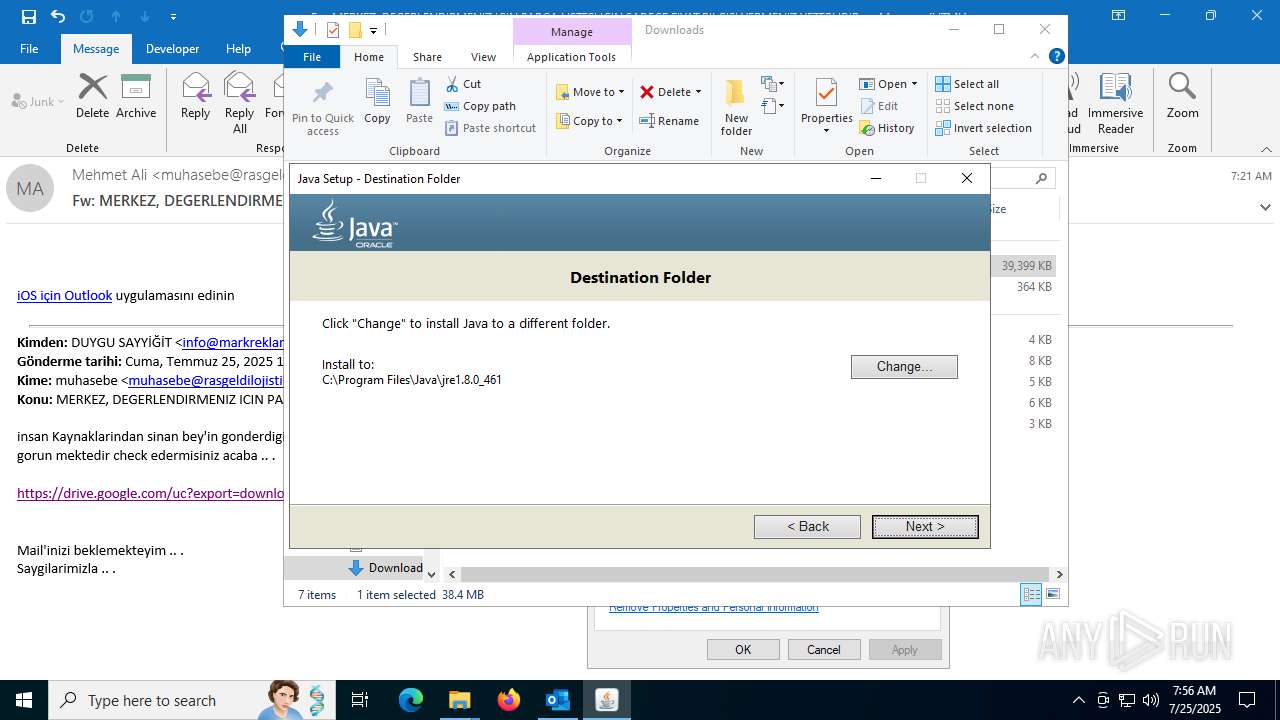Switch to the Developer tab in Outlook
The image size is (1280, 720).
[172, 48]
